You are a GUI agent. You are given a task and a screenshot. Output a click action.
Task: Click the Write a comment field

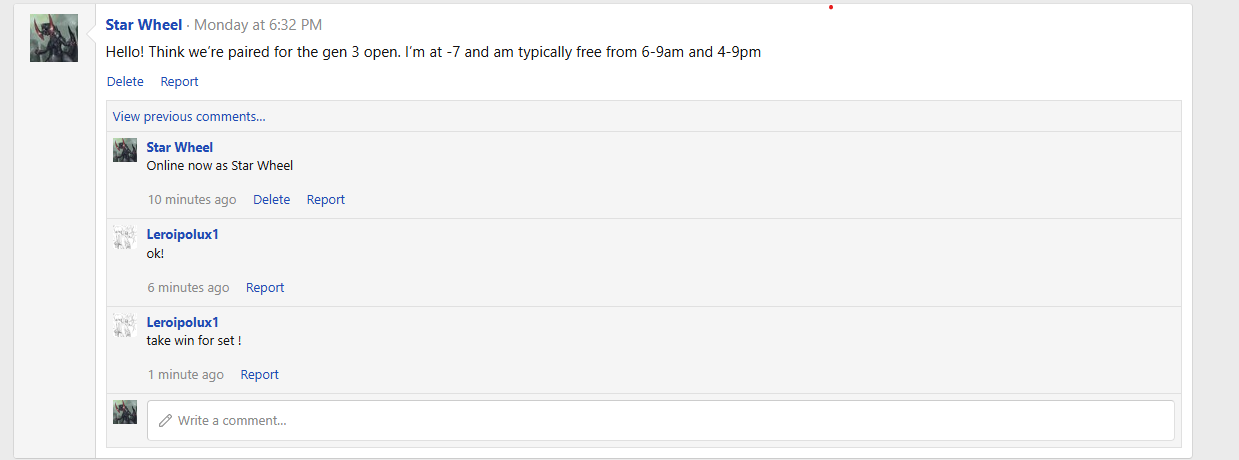661,421
